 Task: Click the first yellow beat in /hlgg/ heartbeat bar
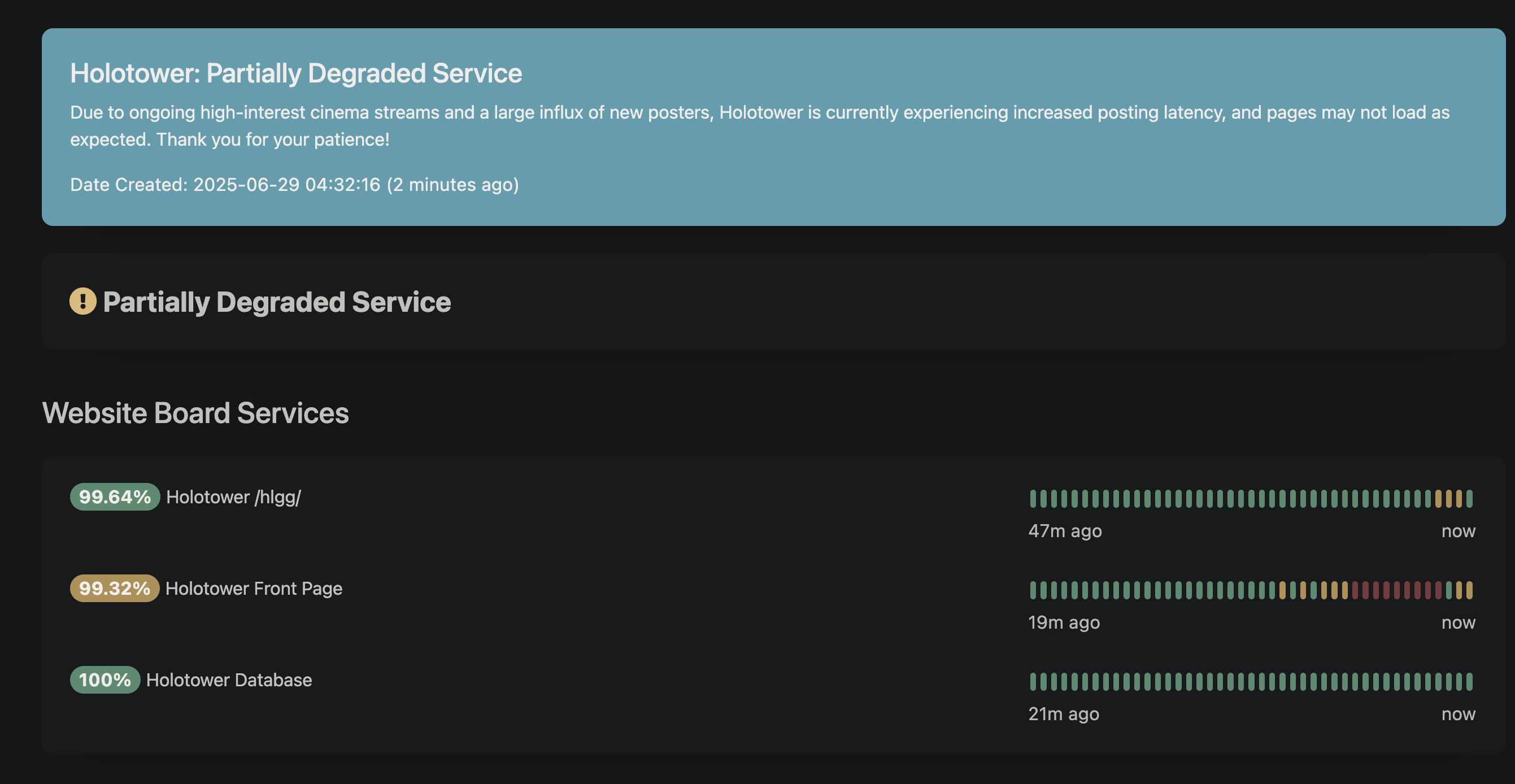1439,499
